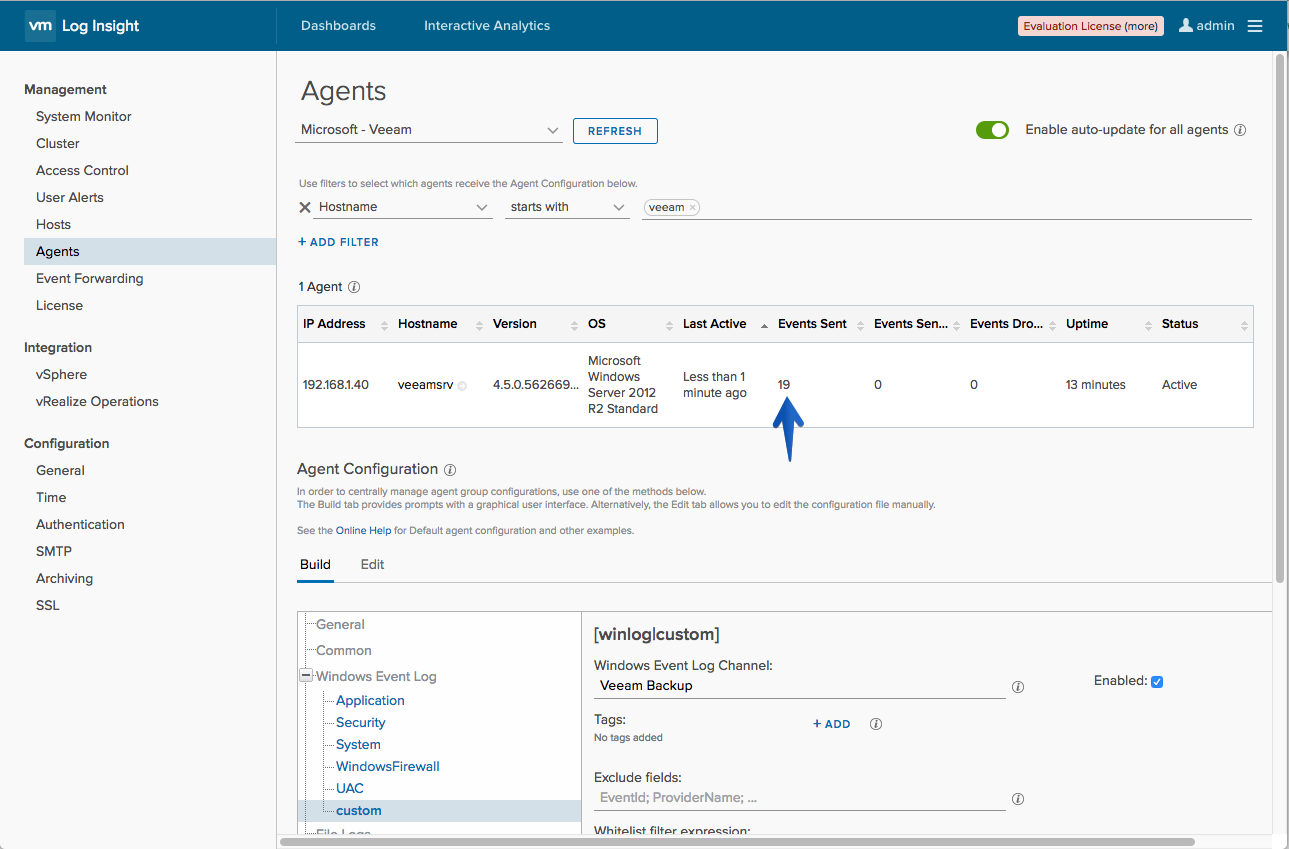Select Common in the config tree
1289x849 pixels.
[x=344, y=651]
